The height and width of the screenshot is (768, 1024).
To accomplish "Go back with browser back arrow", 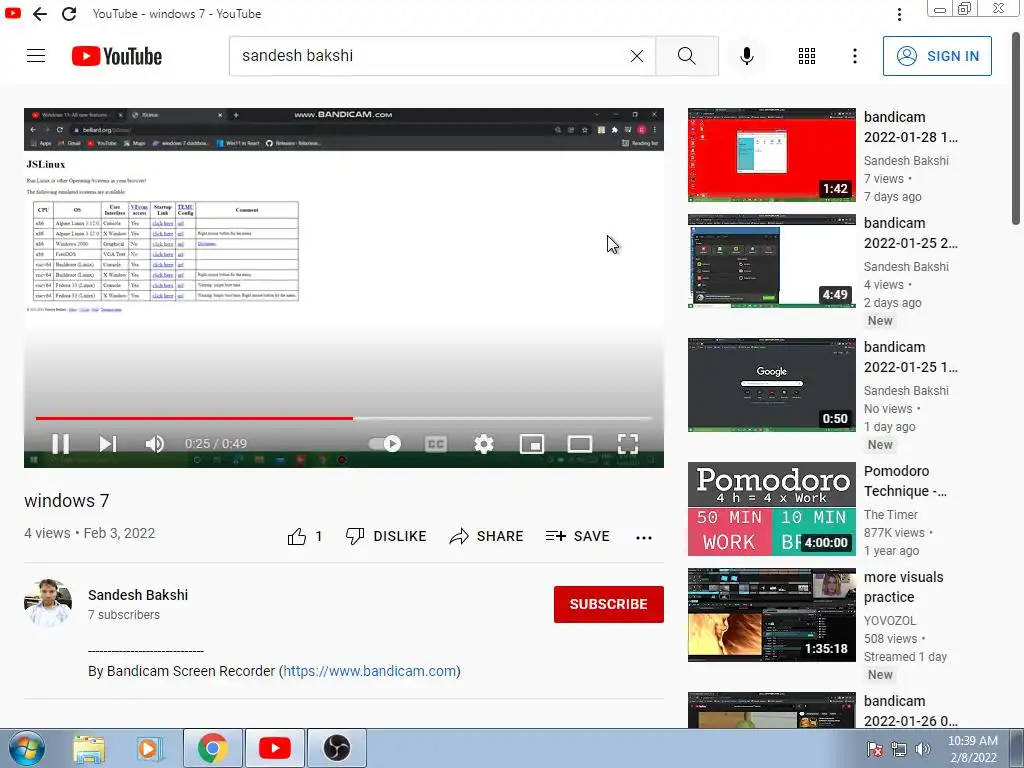I will pyautogui.click(x=40, y=14).
